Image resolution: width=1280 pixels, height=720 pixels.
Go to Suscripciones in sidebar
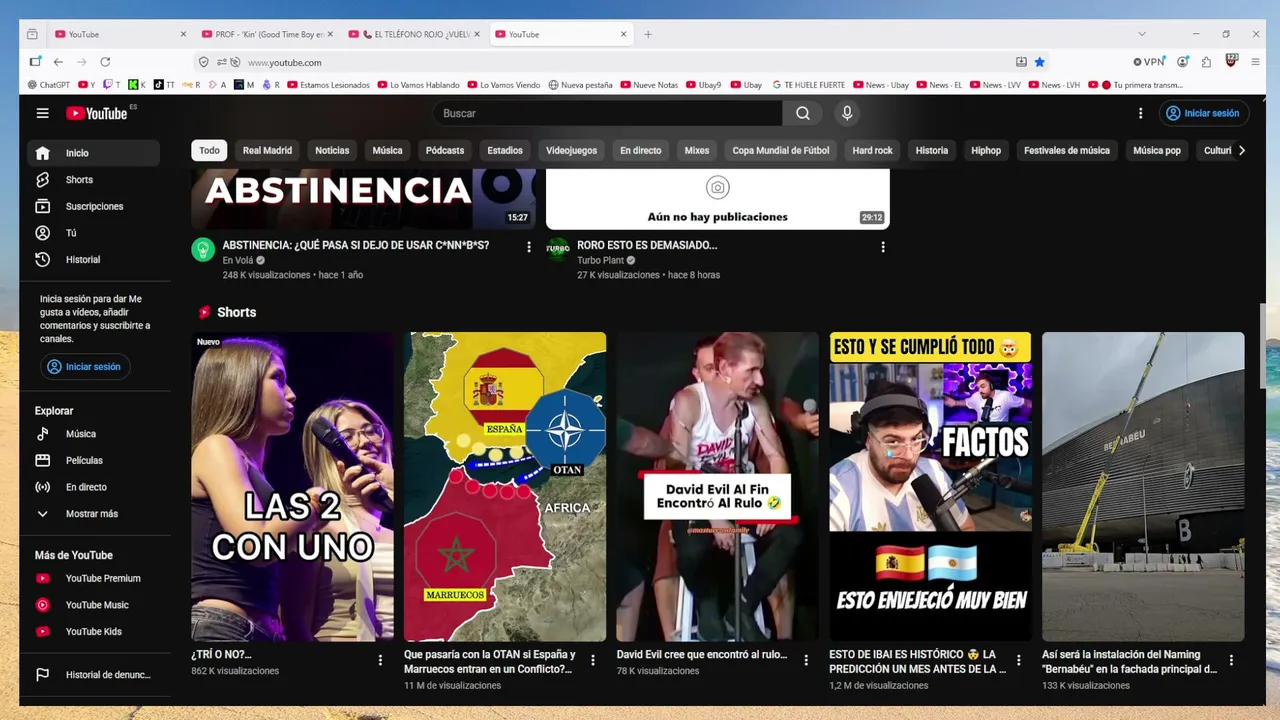(x=93, y=206)
